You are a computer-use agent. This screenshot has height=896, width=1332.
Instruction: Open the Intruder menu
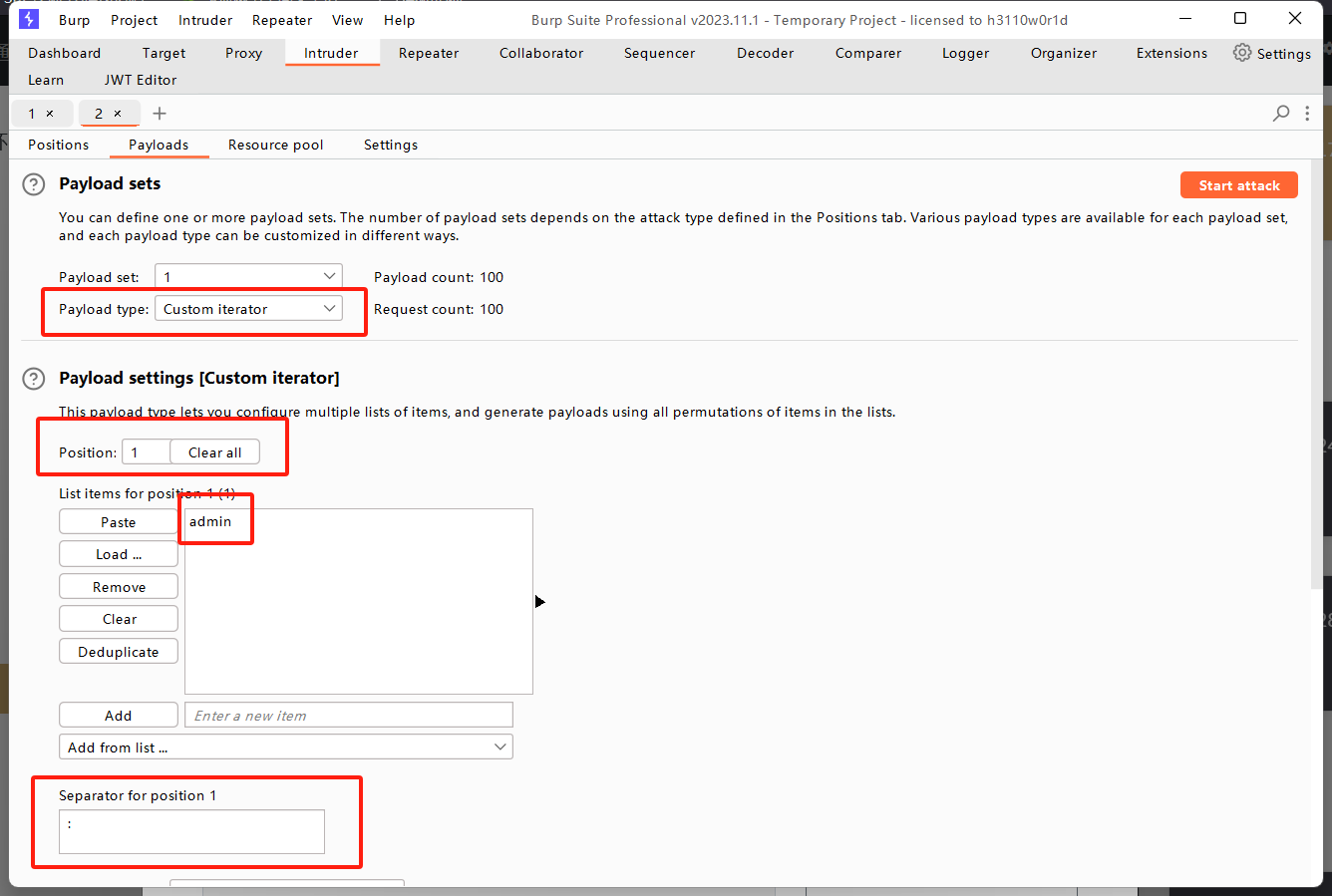(205, 20)
